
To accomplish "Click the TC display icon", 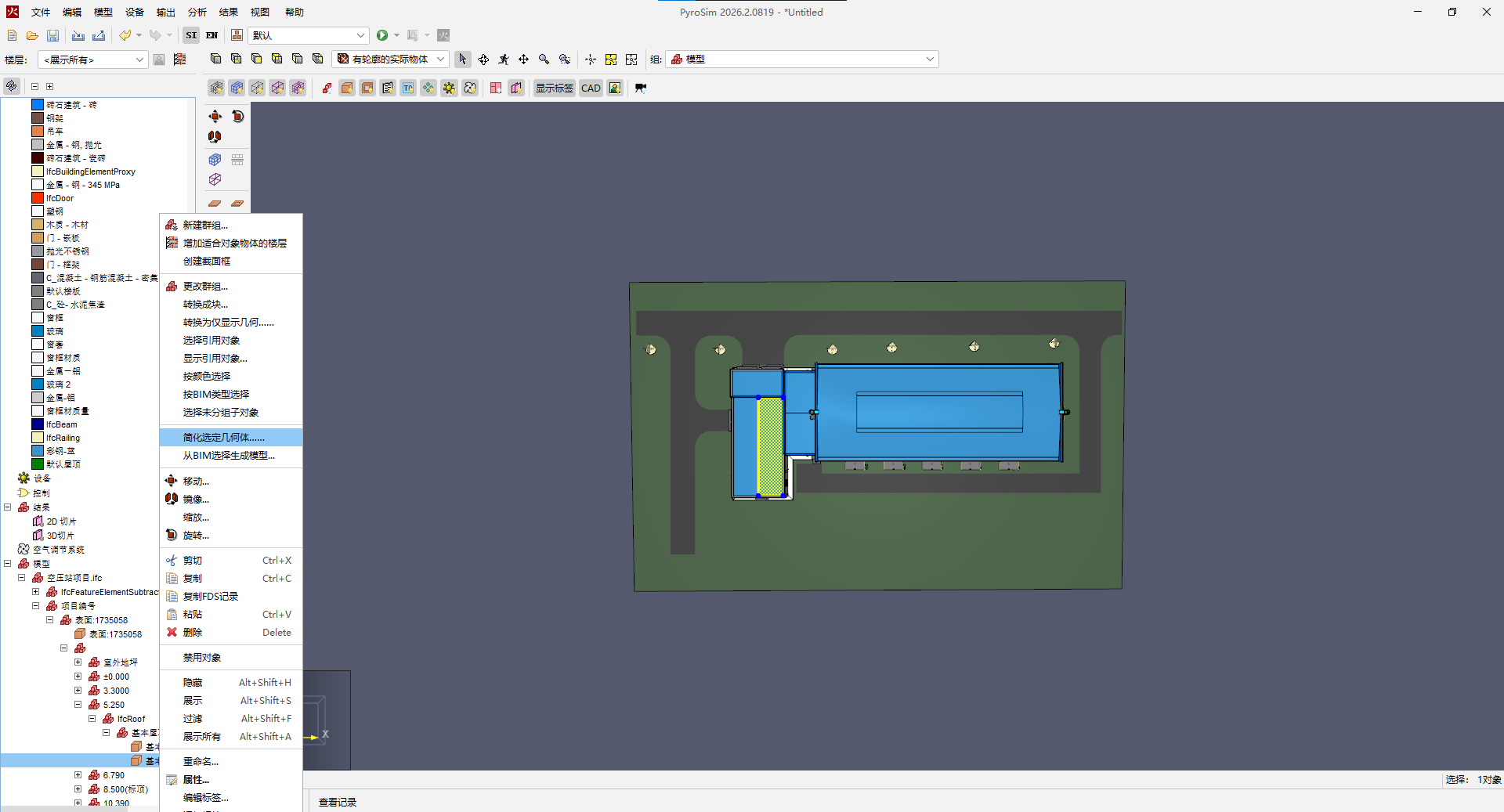I will tap(408, 88).
